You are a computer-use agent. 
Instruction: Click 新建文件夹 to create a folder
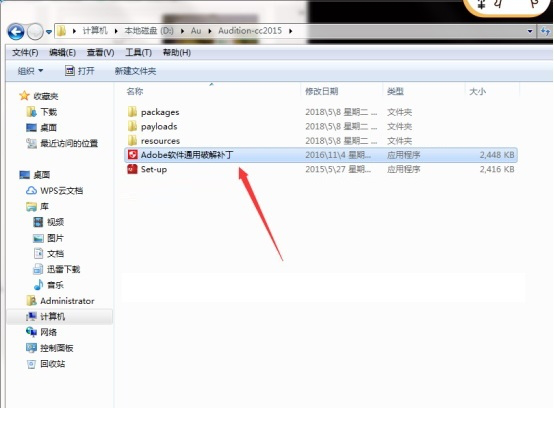pyautogui.click(x=135, y=71)
